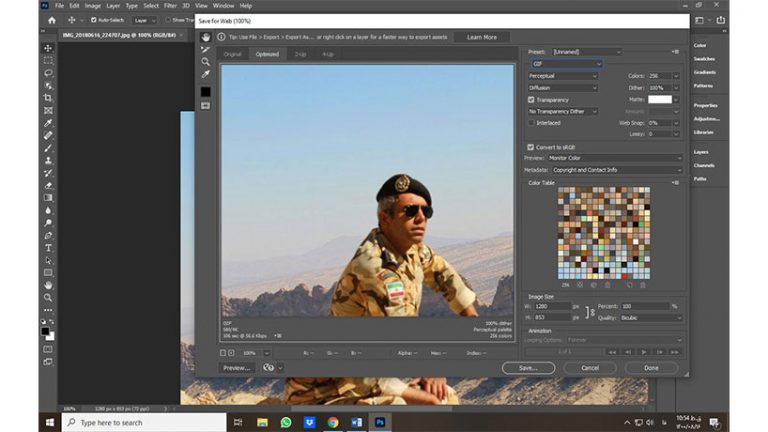Select the Lasso tool
Image resolution: width=768 pixels, height=432 pixels.
point(48,73)
